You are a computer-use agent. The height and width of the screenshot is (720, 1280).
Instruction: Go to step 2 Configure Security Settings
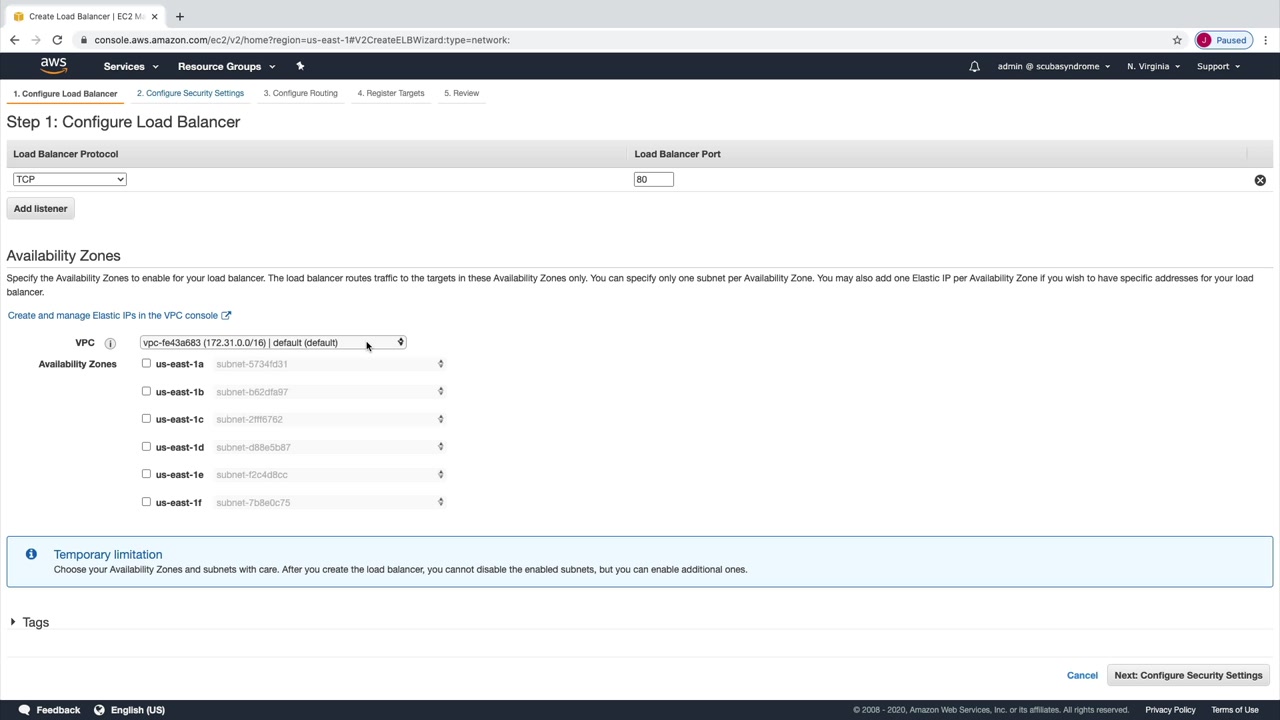coord(190,93)
